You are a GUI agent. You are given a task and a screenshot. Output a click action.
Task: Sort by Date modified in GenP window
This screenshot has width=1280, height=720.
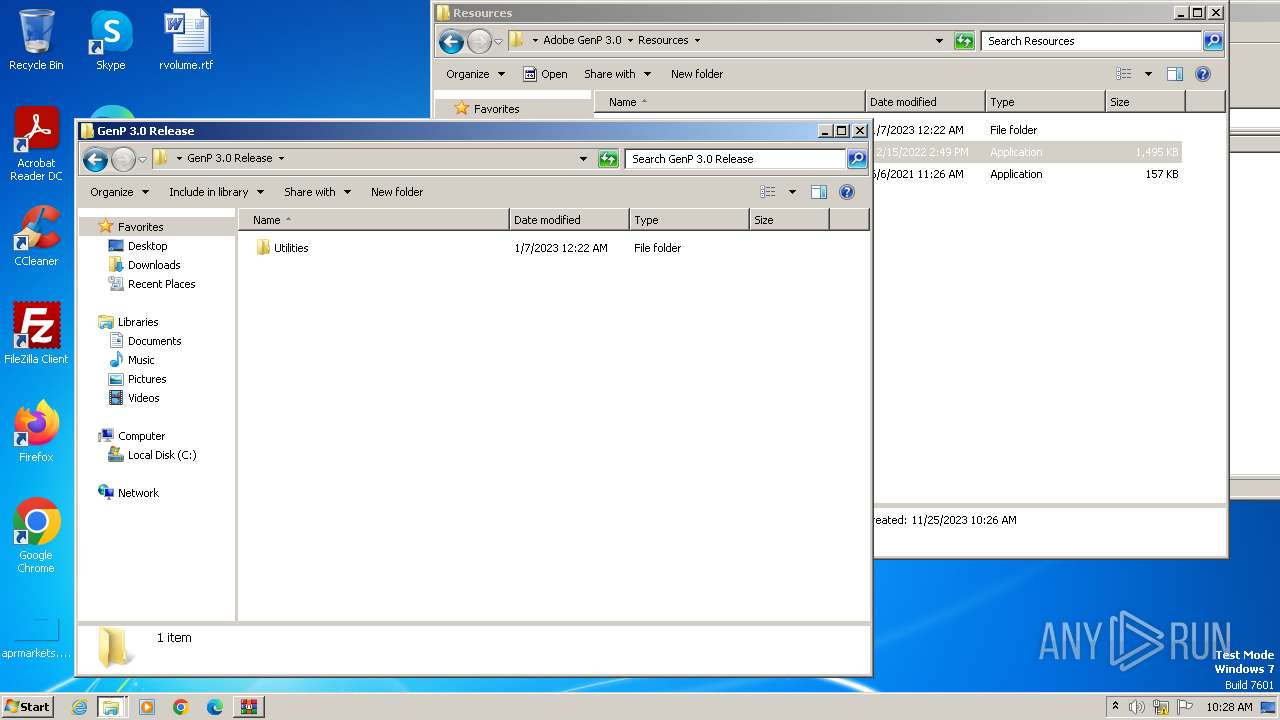[569, 220]
